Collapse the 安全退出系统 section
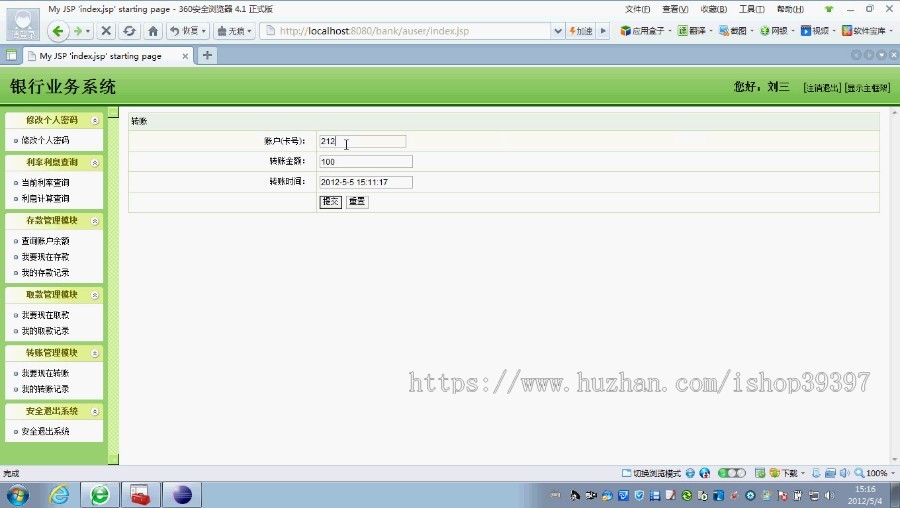This screenshot has height=508, width=900. [95, 412]
